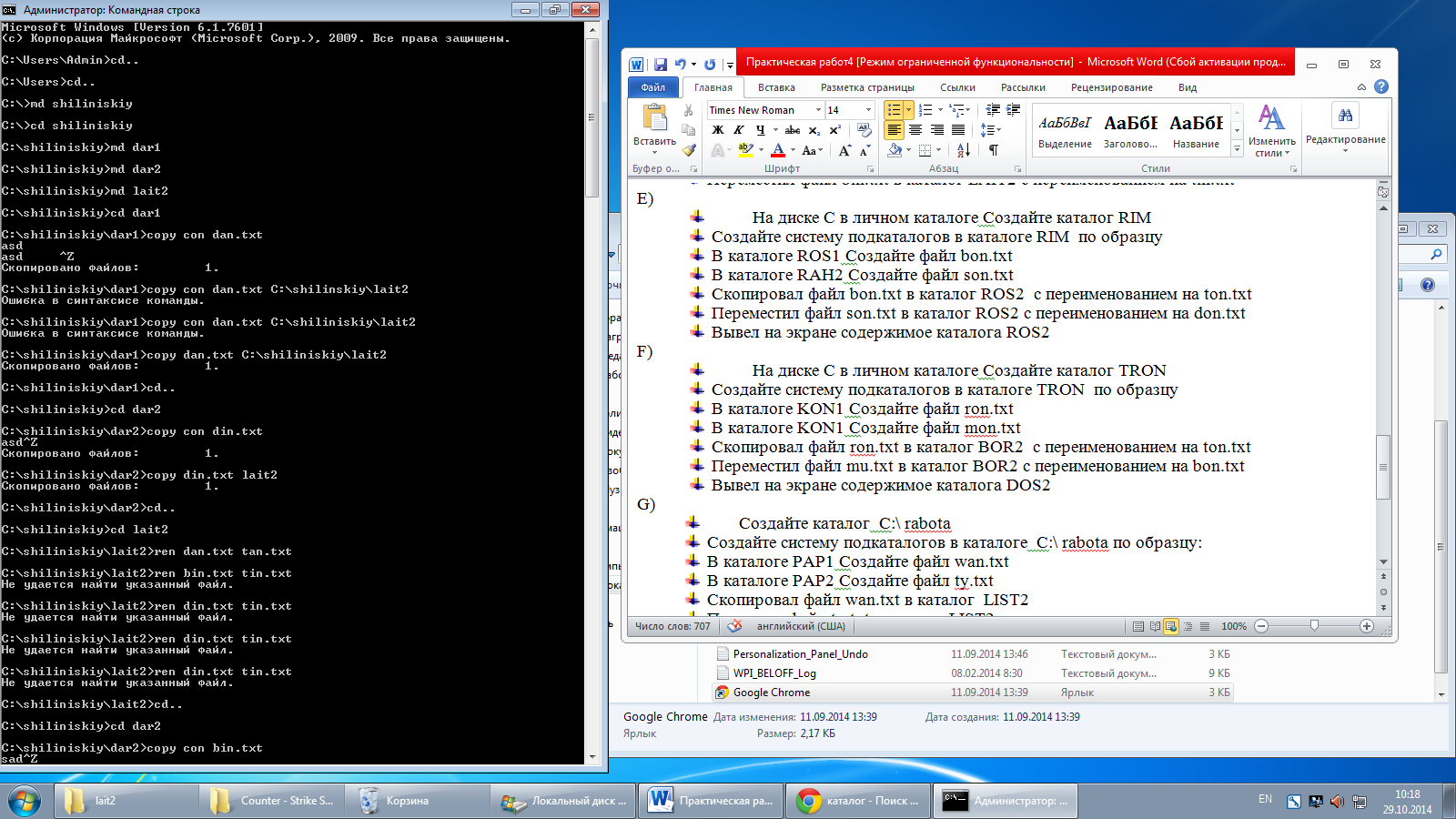Open Изменить стили menu
The image size is (1456, 819).
tap(1271, 130)
